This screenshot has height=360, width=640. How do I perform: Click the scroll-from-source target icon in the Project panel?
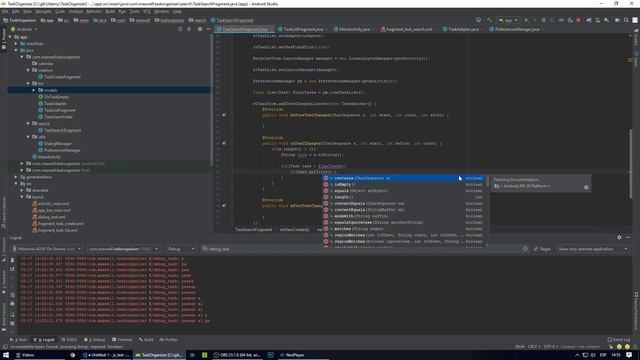(180, 29)
